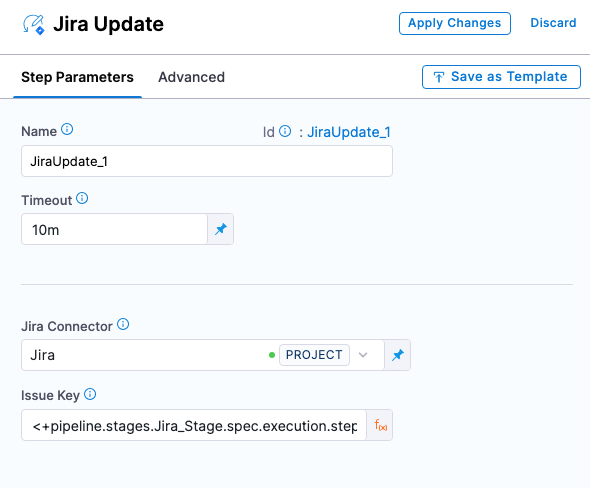The width and height of the screenshot is (590, 488).
Task: Click the Issue Key expression input field
Action: [x=194, y=425]
